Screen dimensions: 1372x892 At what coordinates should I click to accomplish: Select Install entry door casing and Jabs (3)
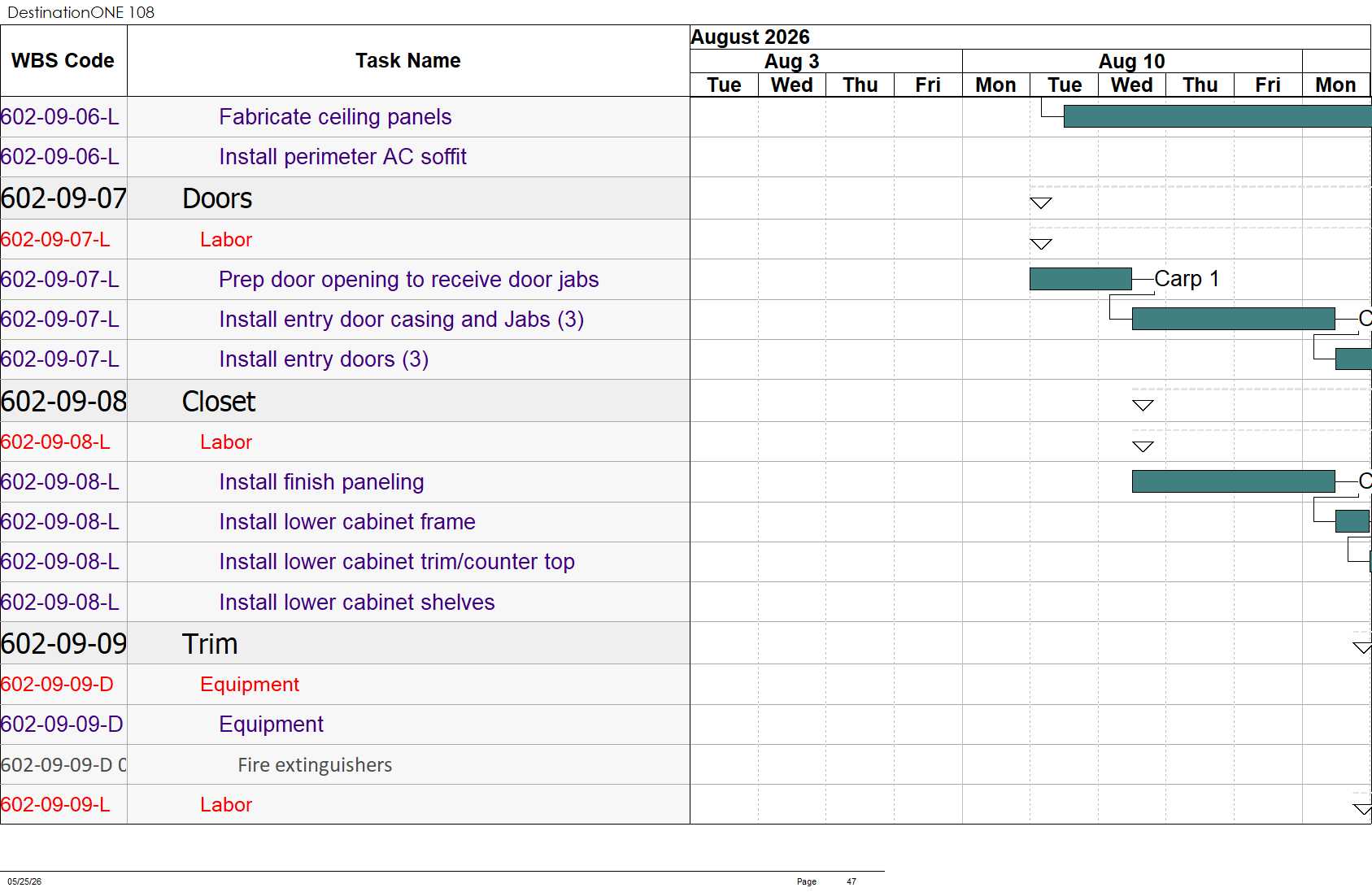[x=401, y=320]
